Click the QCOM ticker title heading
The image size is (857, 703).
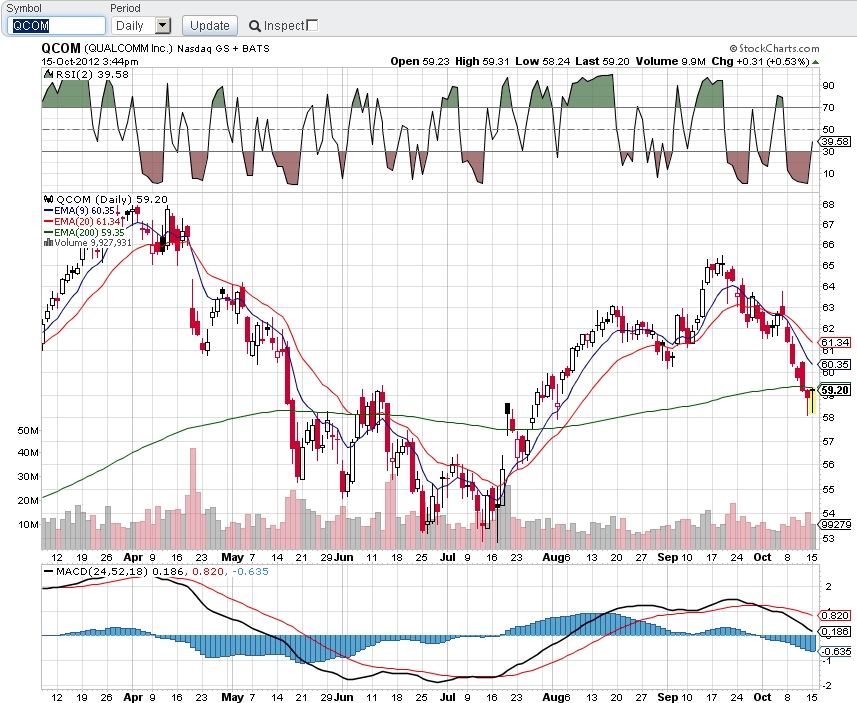coord(61,48)
